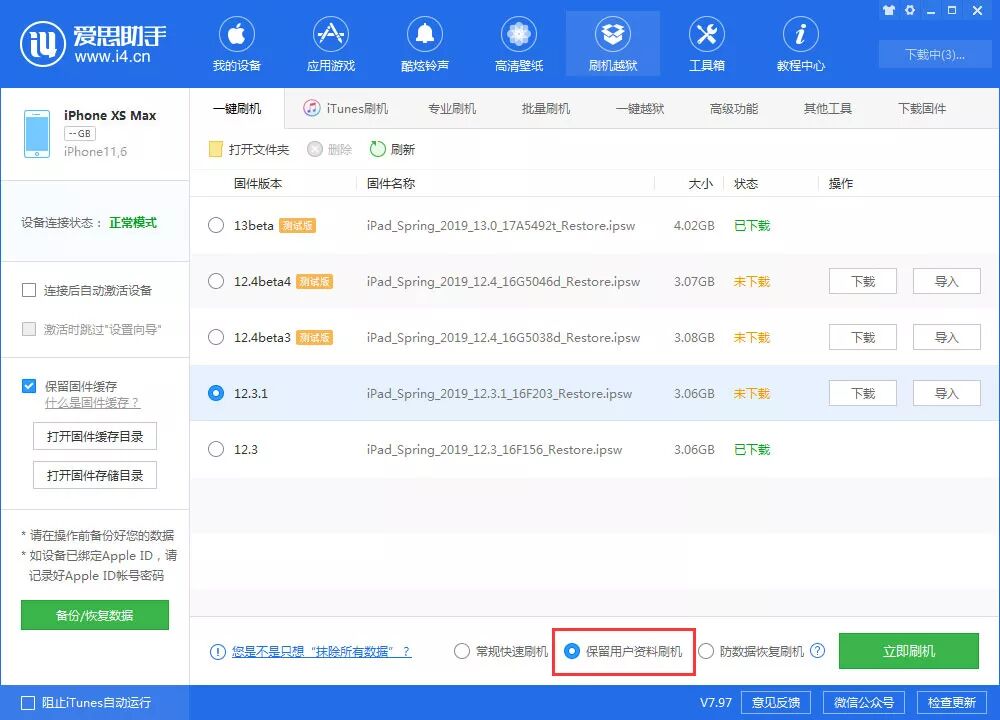
Task: Select firmware 12.3 radio button
Action: point(216,450)
